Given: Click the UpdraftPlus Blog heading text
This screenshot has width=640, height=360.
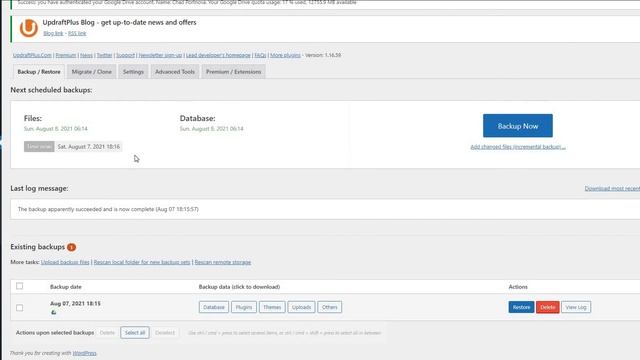Looking at the screenshot, I should click(x=119, y=22).
